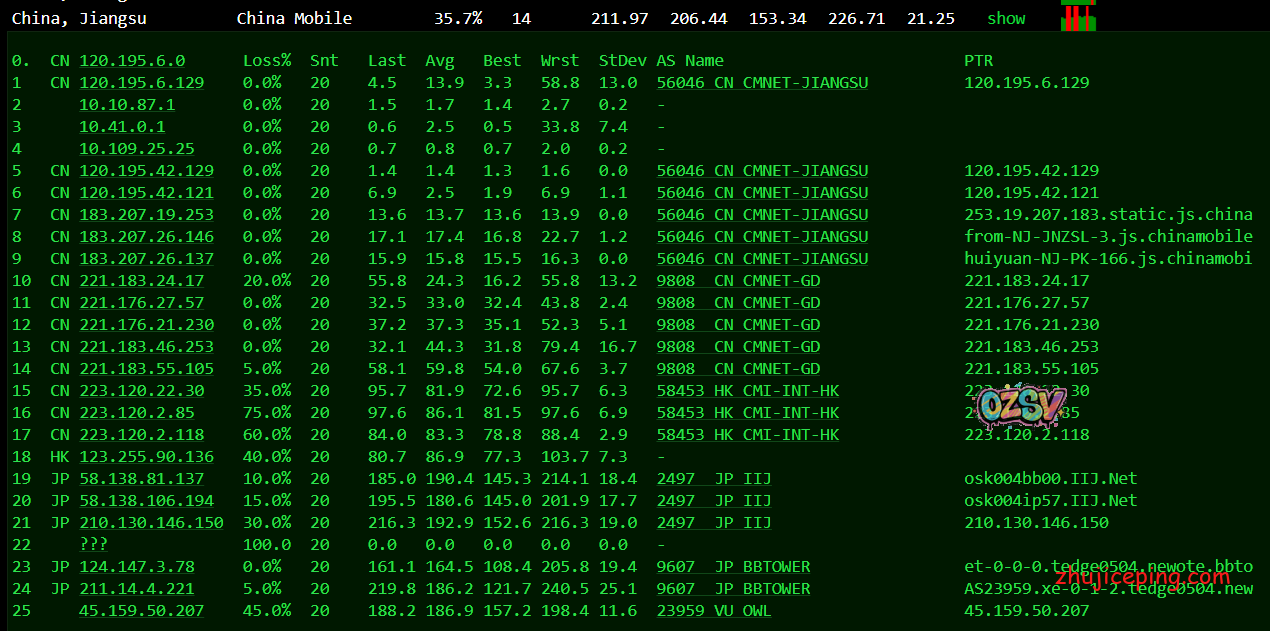Open IP link 120.195.6.129
This screenshot has width=1270, height=631.
pyautogui.click(x=141, y=83)
